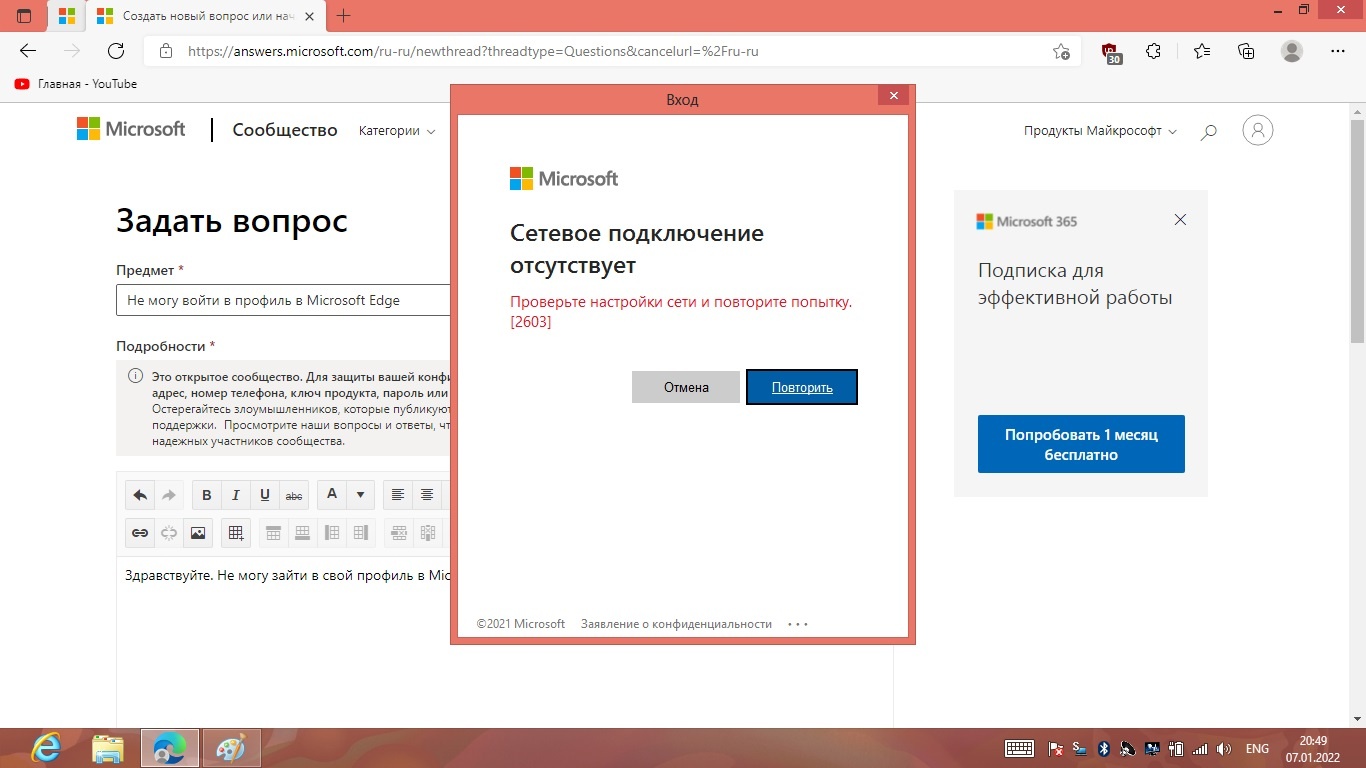
Task: Expand Продукты Майкрософт dropdown
Action: click(1100, 131)
